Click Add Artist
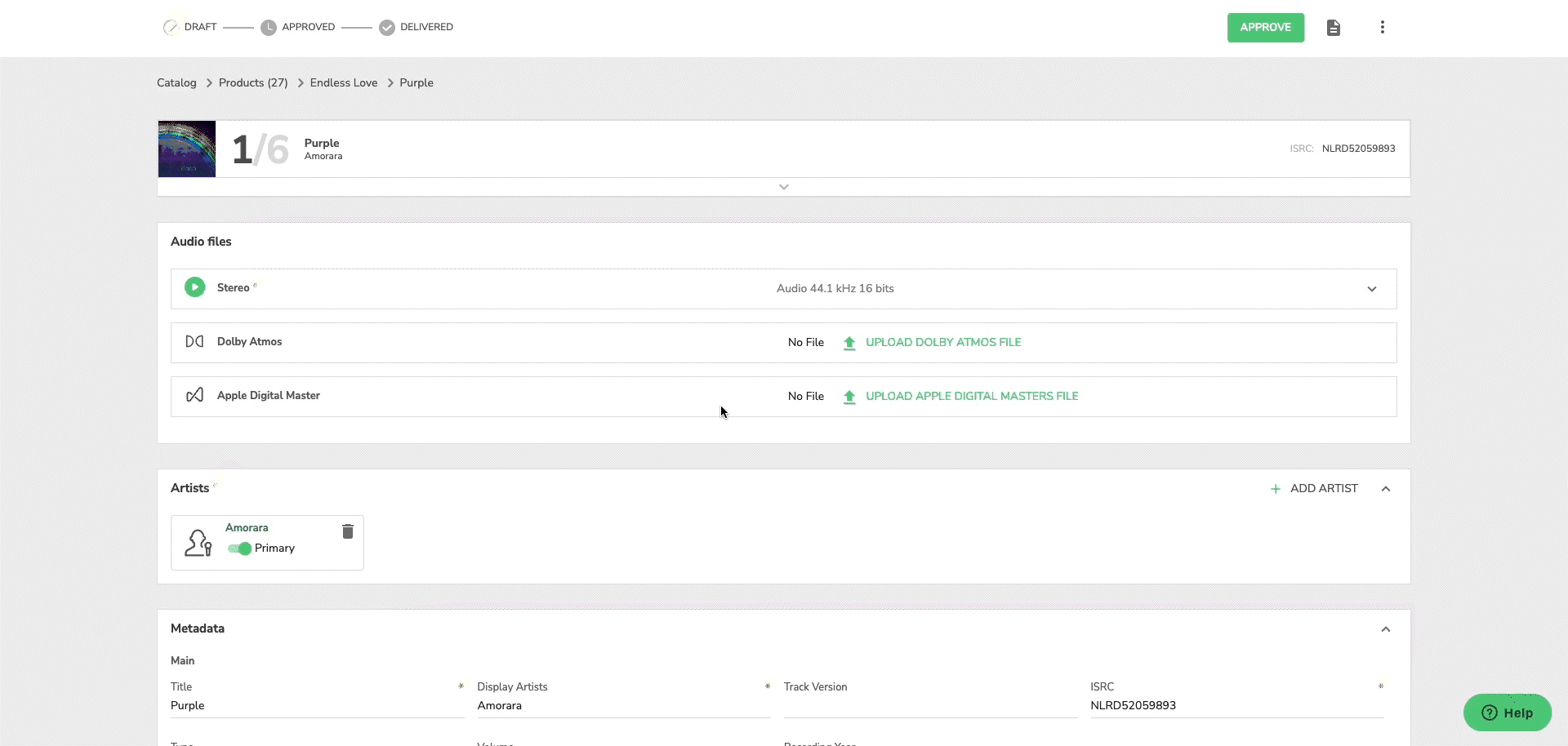 coord(1324,488)
